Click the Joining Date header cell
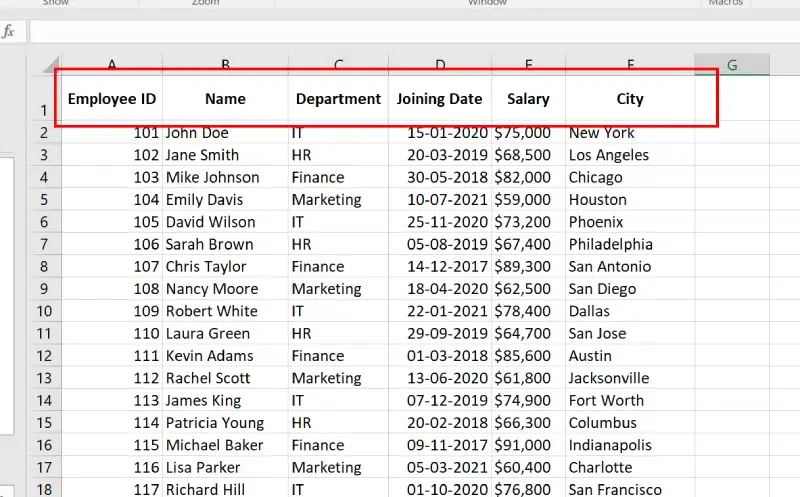This screenshot has height=497, width=800. [x=439, y=99]
